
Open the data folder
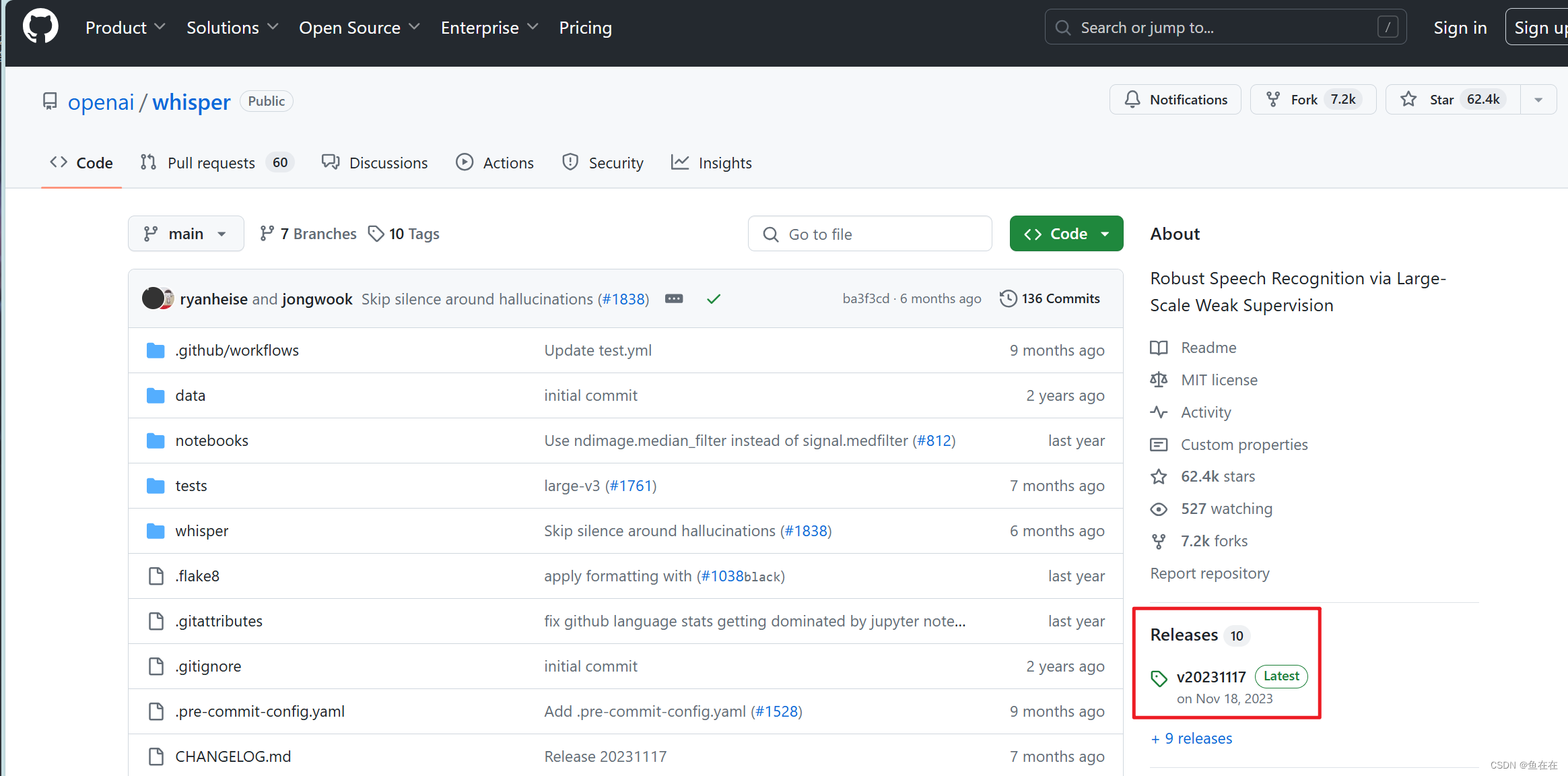[191, 395]
